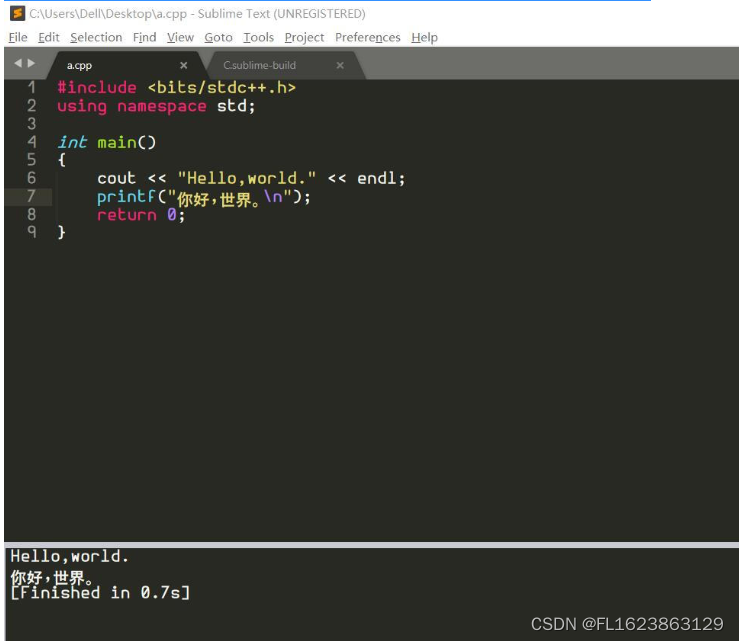Open the Find menu

144,37
